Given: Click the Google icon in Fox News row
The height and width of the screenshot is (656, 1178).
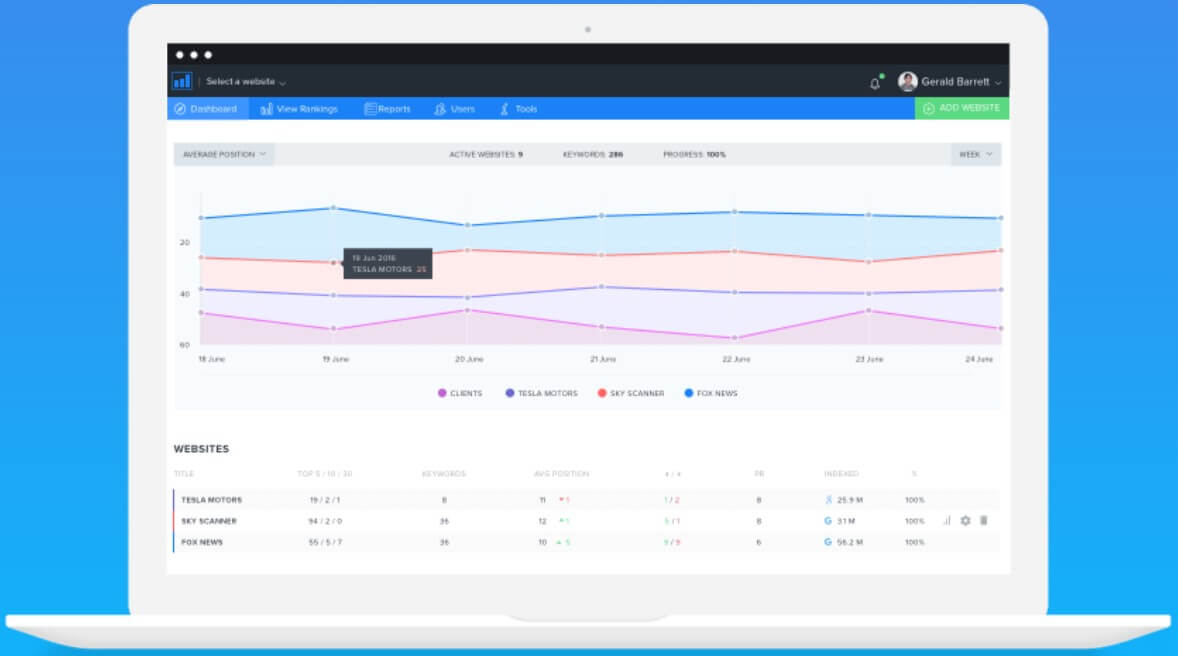Looking at the screenshot, I should [x=828, y=542].
